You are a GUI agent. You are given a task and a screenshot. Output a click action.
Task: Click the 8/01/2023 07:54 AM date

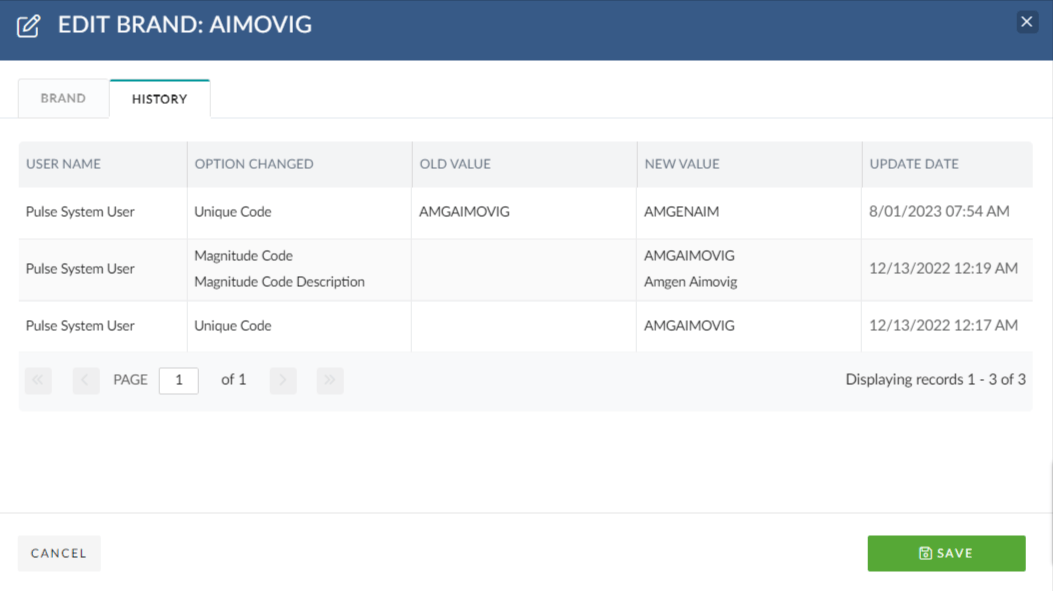coord(939,212)
